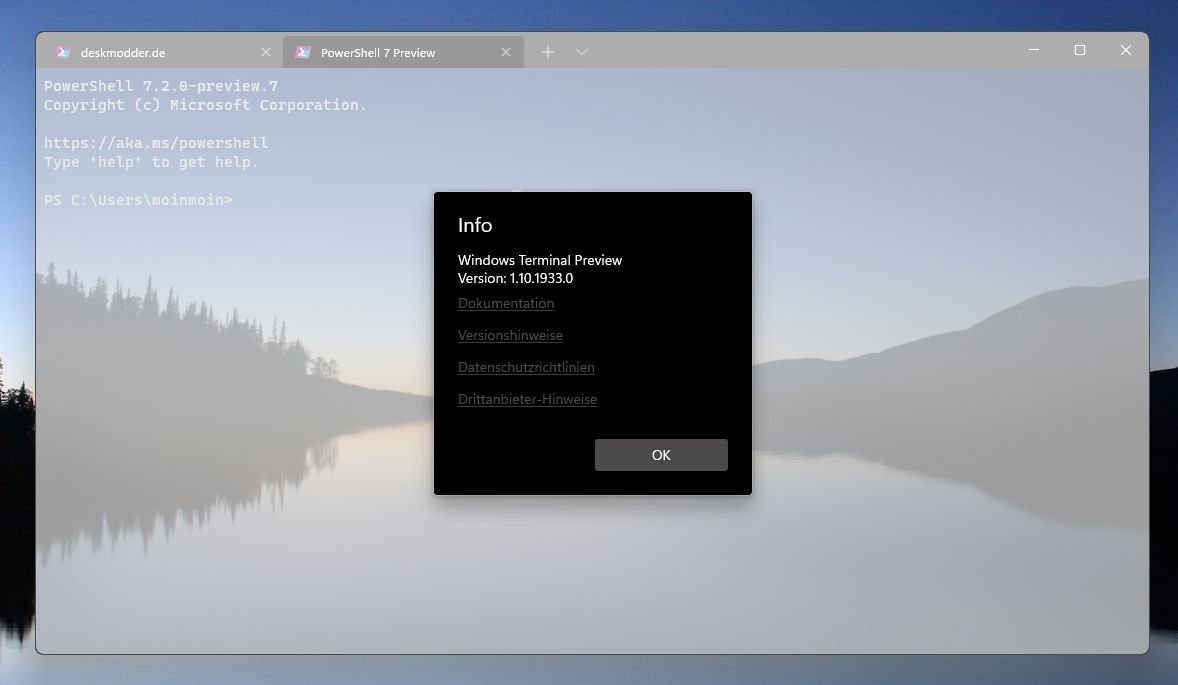Click the Version: 1.10.1933.0 text
Viewport: 1178px width, 685px height.
[x=515, y=278]
